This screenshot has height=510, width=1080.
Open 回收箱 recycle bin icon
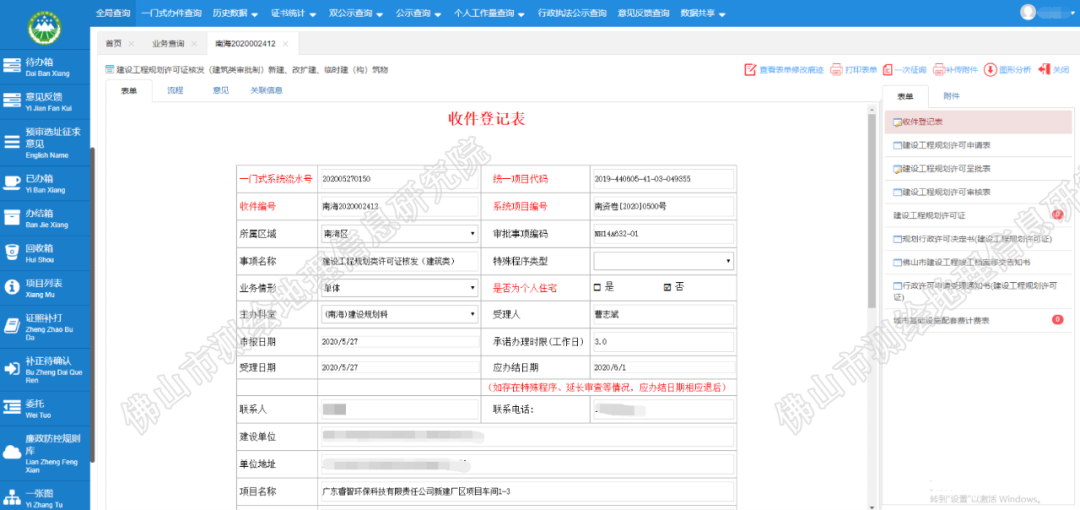11,252
